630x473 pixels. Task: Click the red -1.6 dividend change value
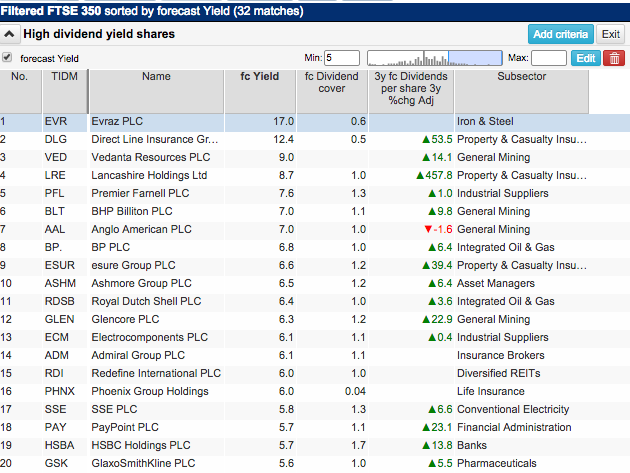tap(438, 229)
